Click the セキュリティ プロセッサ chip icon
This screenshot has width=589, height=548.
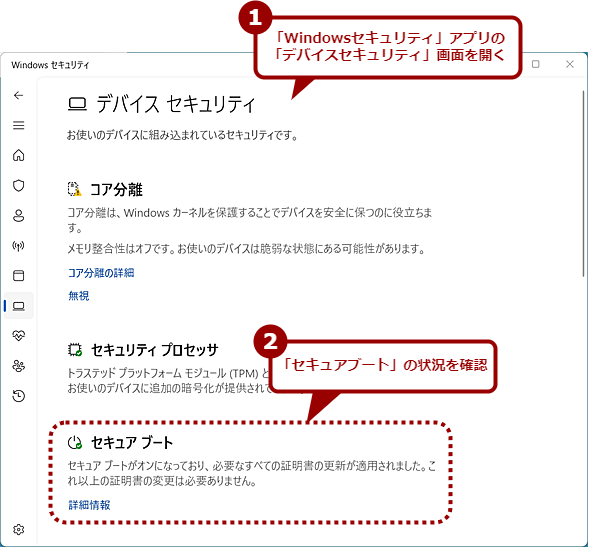point(75,350)
